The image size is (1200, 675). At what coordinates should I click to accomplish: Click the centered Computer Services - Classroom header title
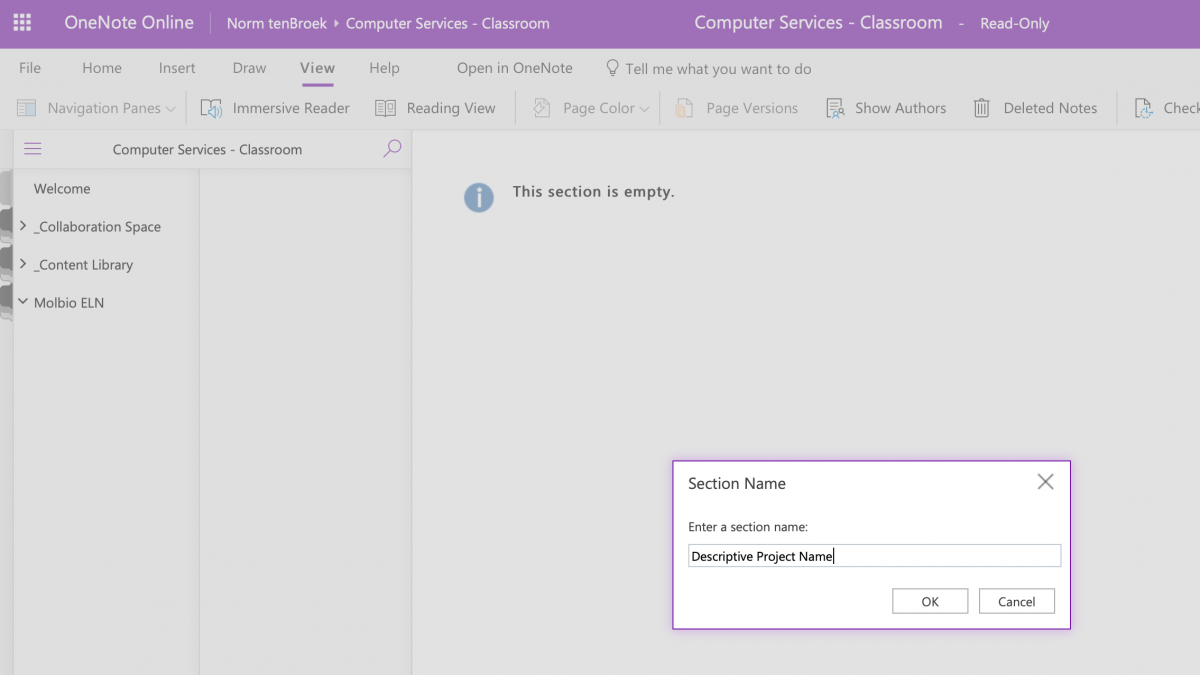[818, 22]
